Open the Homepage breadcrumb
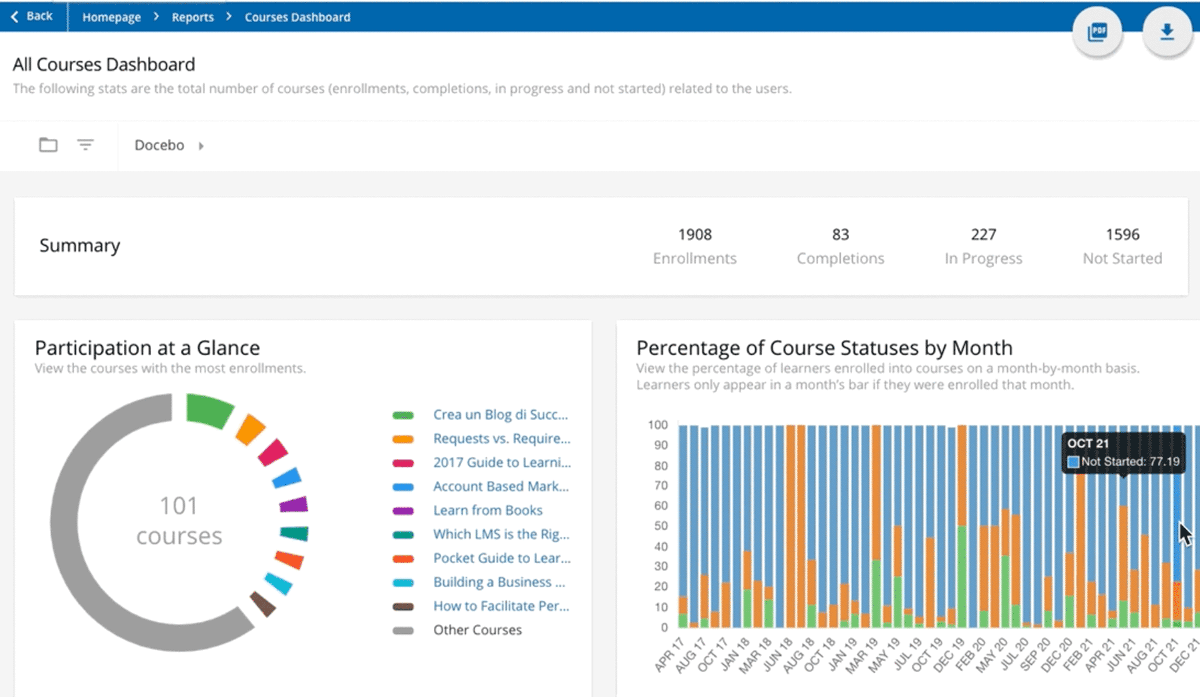 click(x=111, y=17)
